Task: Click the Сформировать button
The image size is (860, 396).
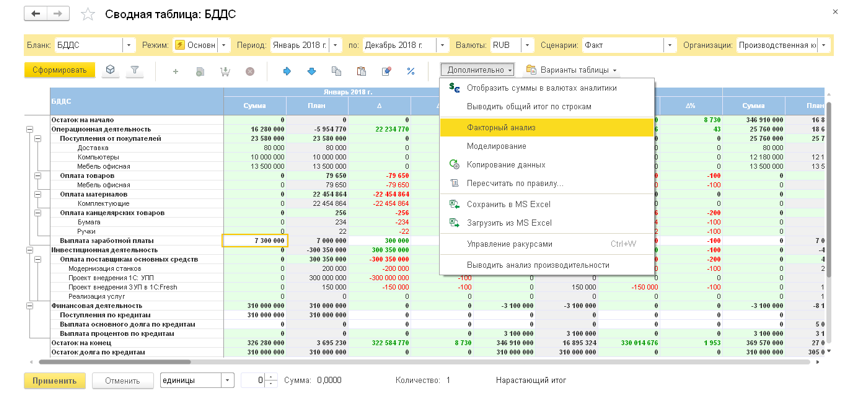Action: coord(60,70)
